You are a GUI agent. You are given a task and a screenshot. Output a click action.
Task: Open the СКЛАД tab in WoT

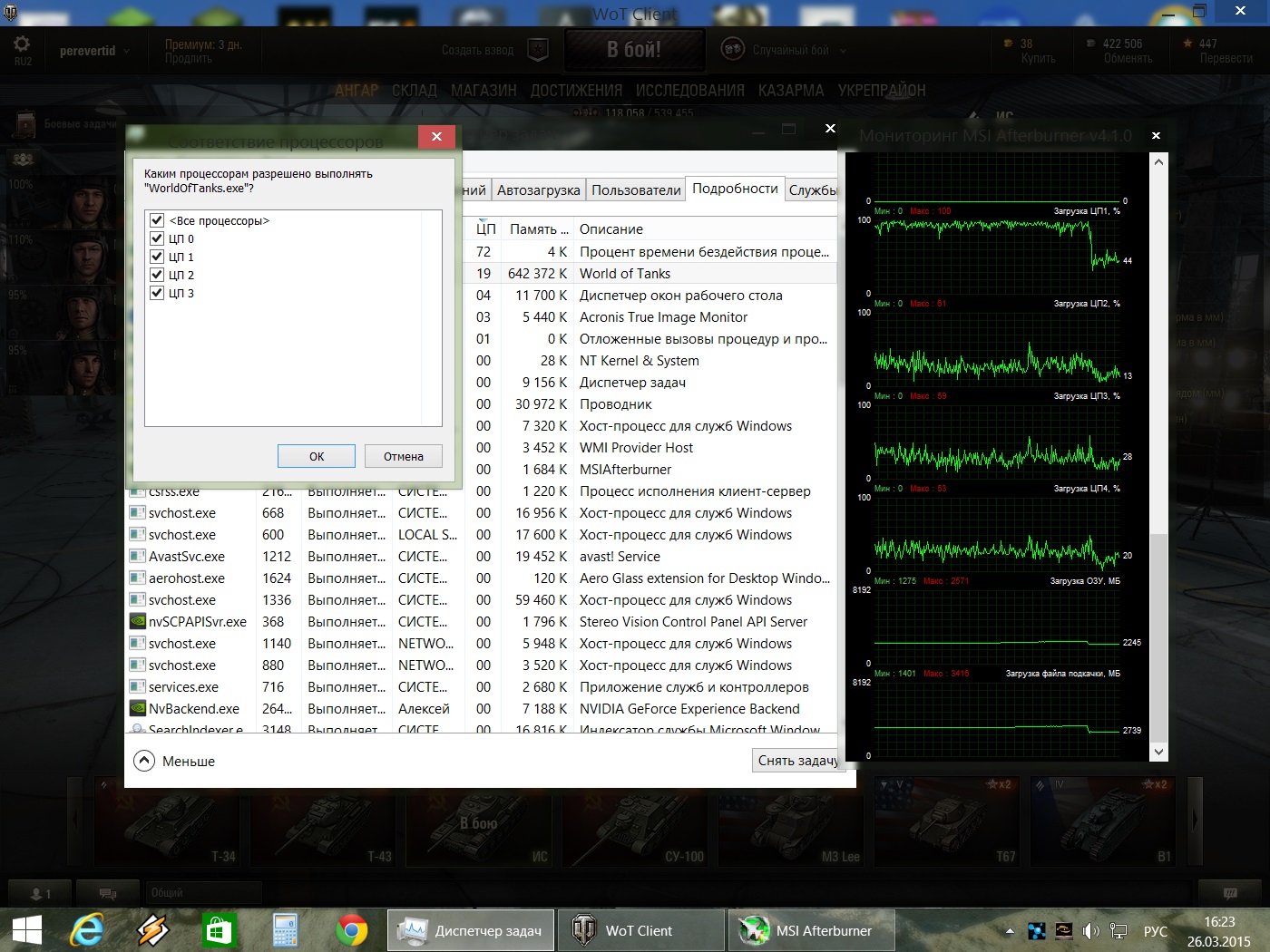pos(415,91)
